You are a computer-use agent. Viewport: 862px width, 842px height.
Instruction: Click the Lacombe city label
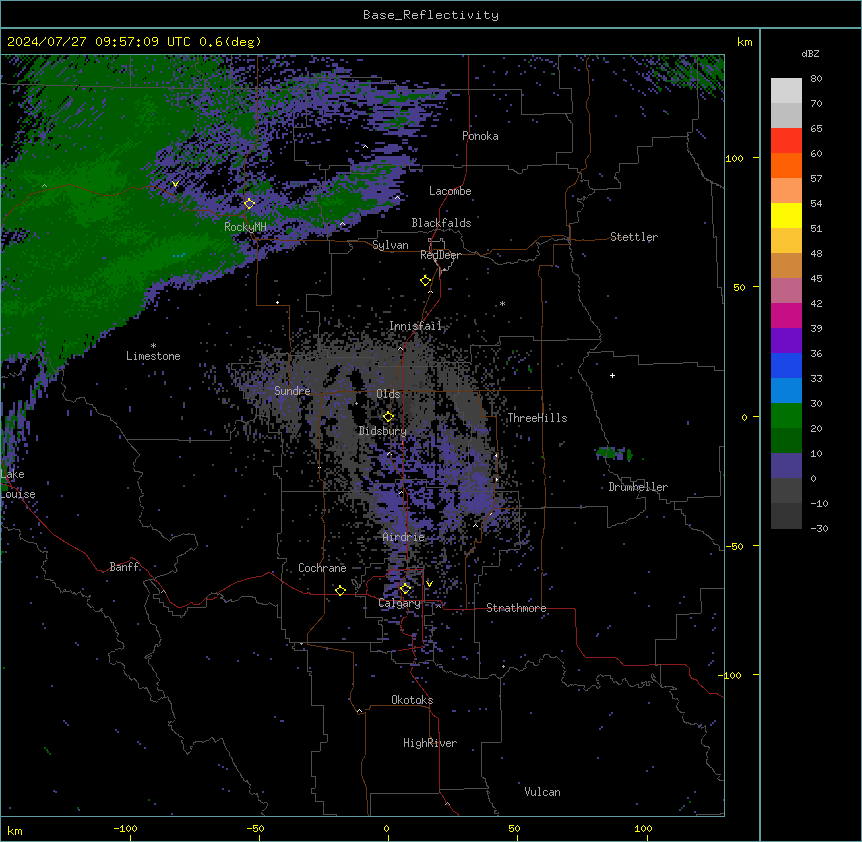click(450, 191)
